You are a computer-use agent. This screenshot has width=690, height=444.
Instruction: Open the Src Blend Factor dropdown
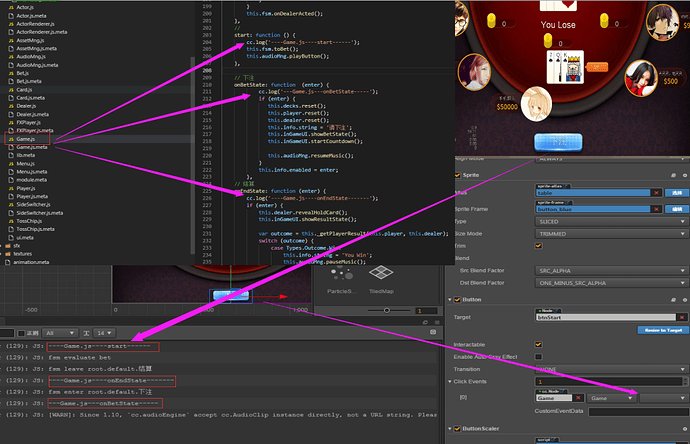pos(611,271)
